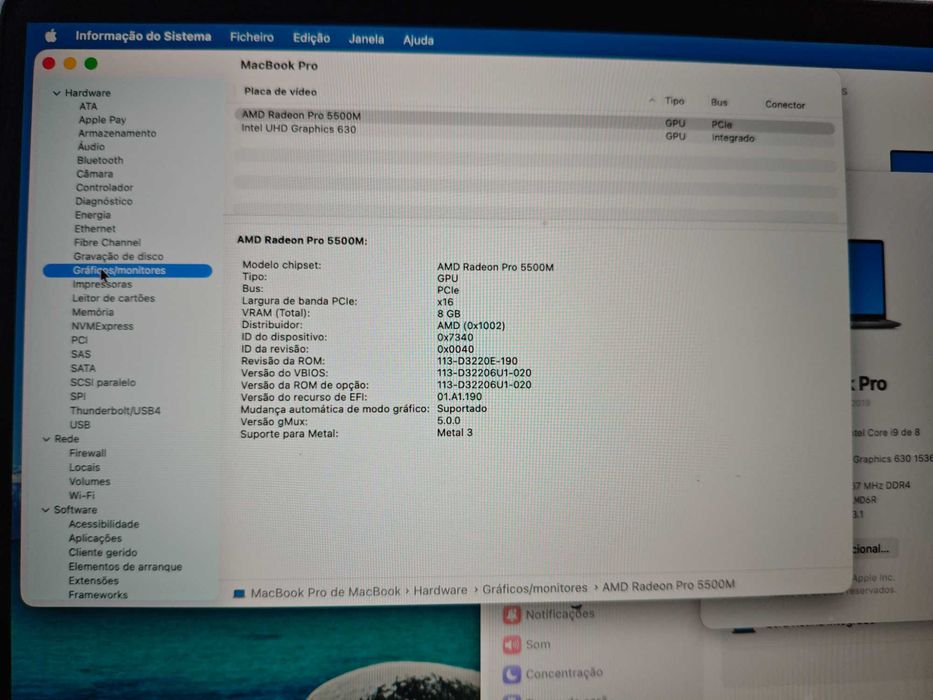The image size is (933, 700).
Task: Select Câmara in the sidebar
Action: coord(95,174)
